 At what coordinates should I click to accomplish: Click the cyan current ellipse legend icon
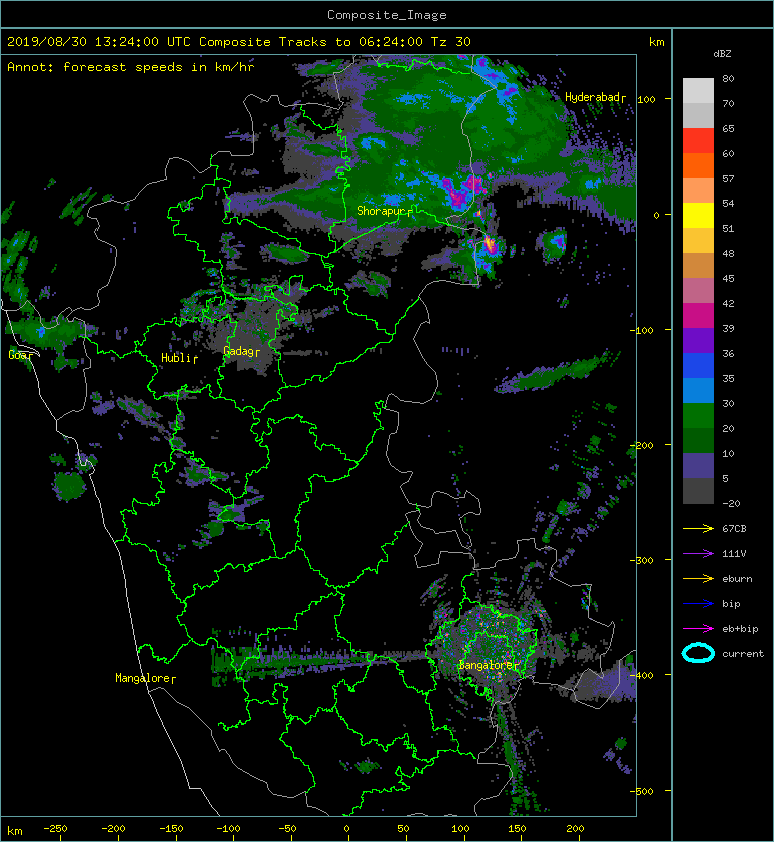(x=698, y=653)
